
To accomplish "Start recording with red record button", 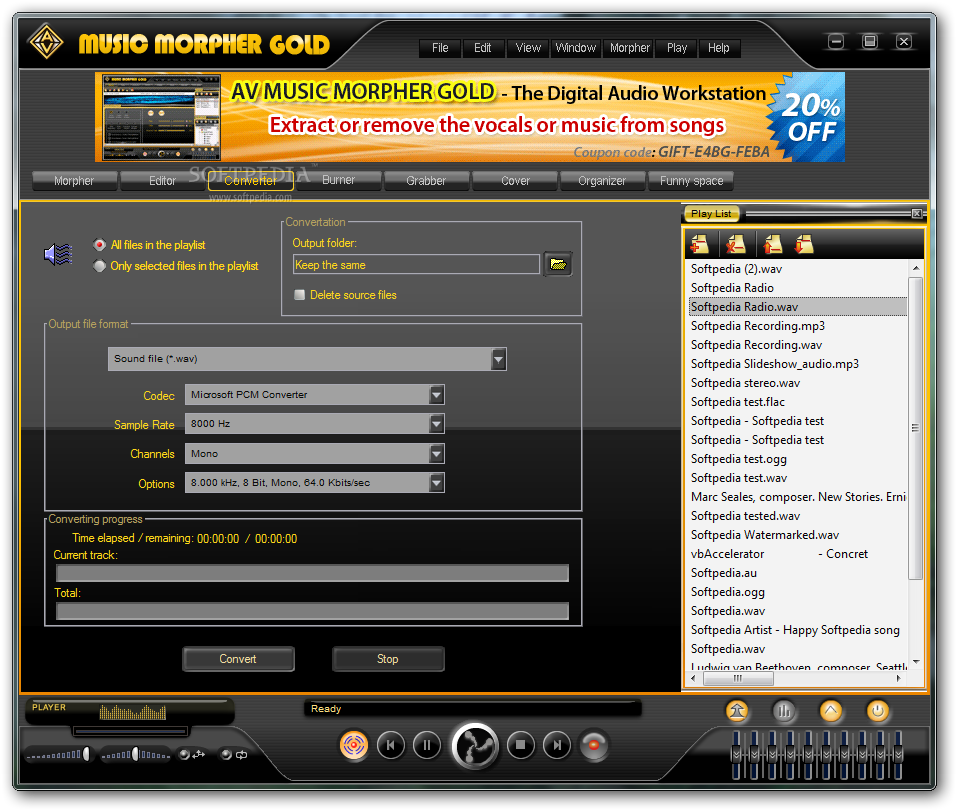I will pyautogui.click(x=594, y=745).
